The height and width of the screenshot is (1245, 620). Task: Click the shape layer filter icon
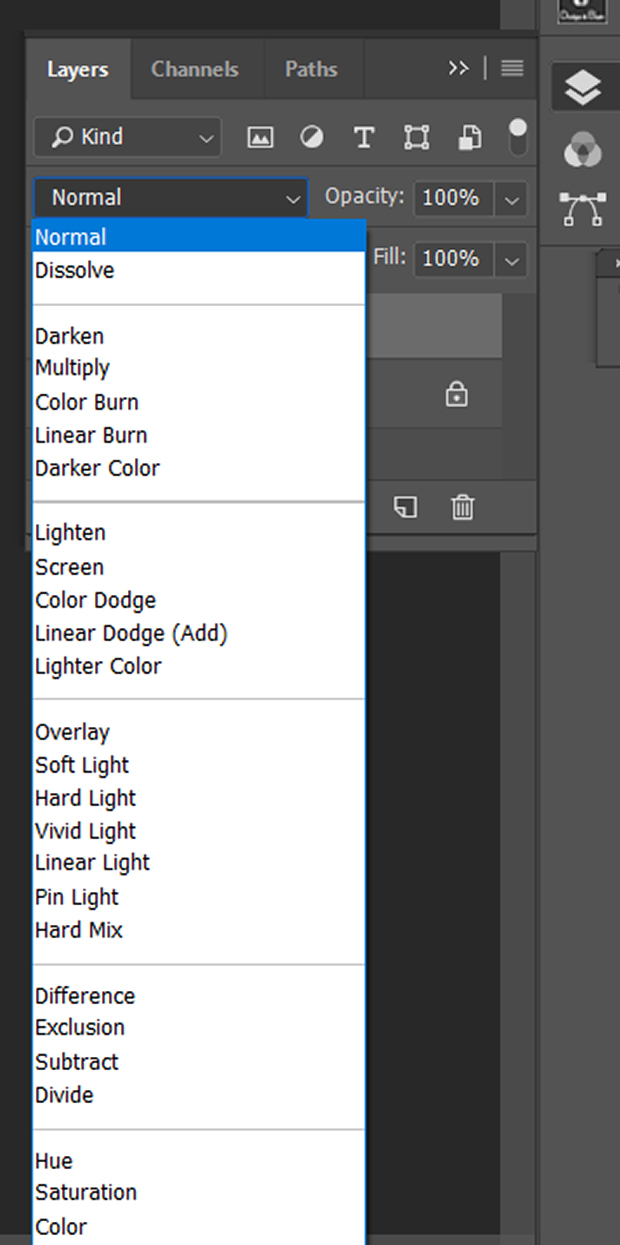(x=416, y=137)
